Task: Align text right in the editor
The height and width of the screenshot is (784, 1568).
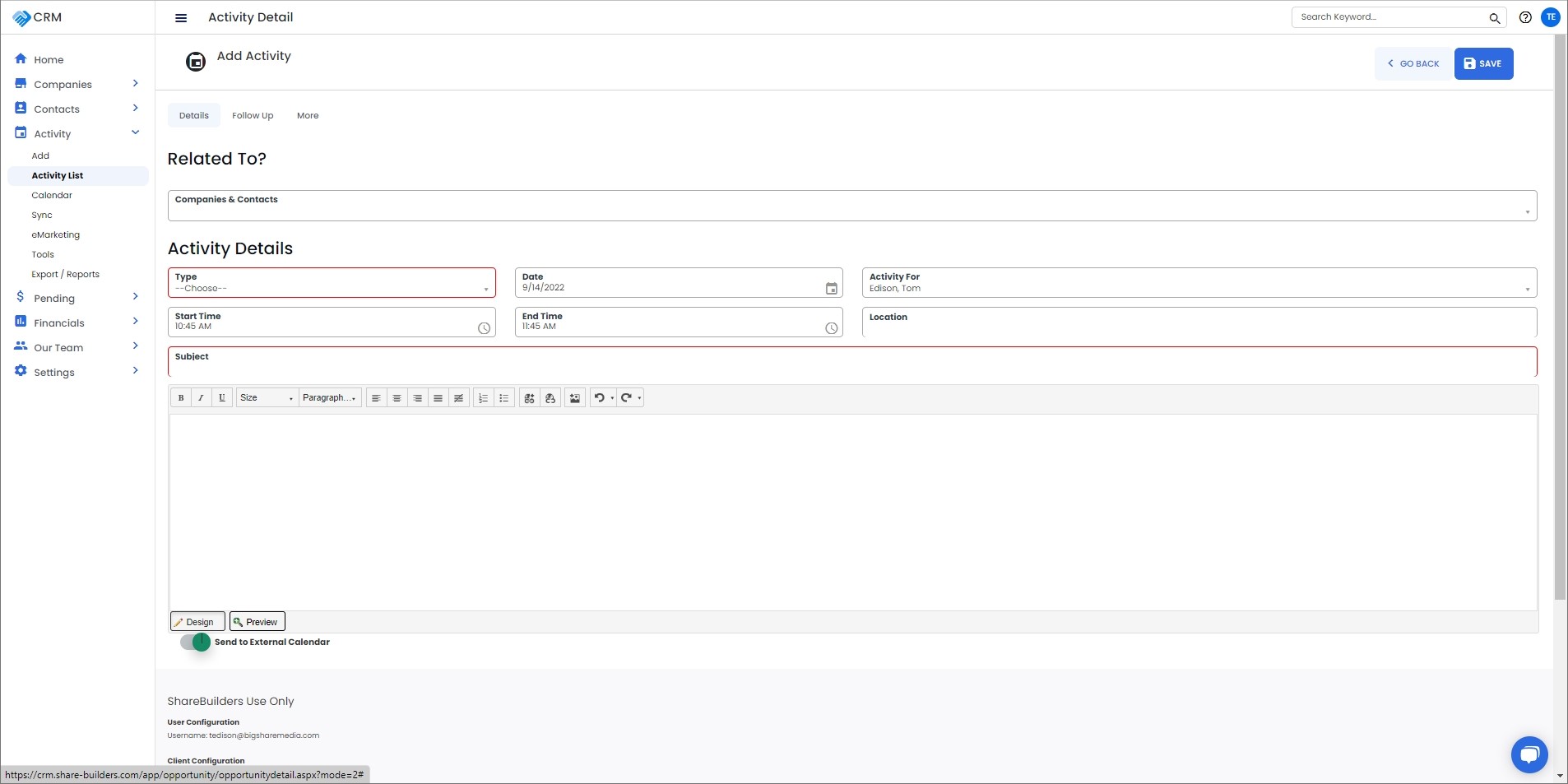Action: (x=417, y=398)
